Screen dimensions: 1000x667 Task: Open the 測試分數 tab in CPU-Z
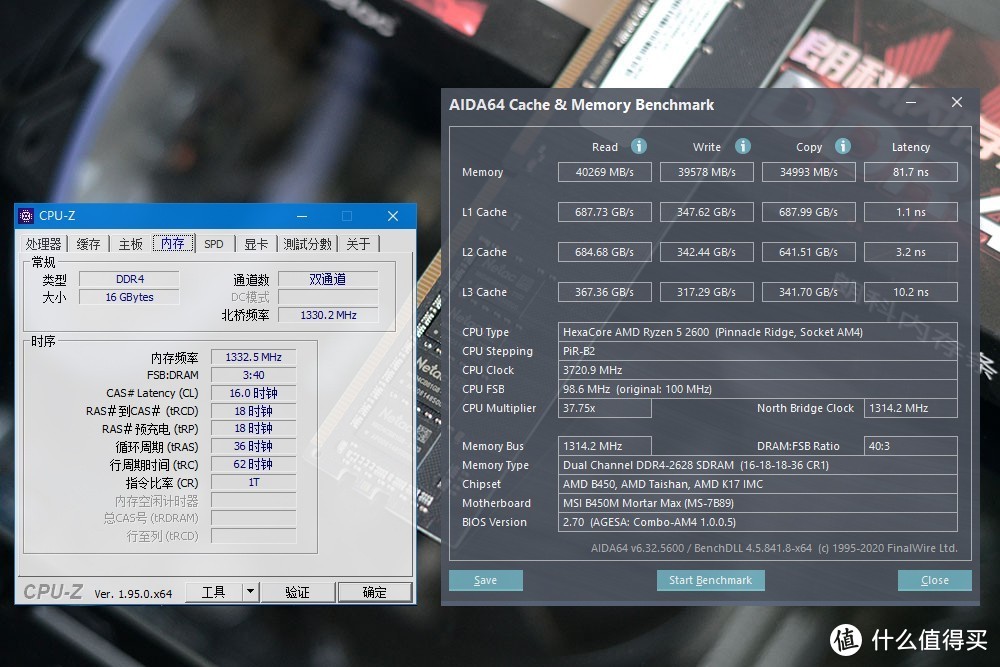click(308, 244)
